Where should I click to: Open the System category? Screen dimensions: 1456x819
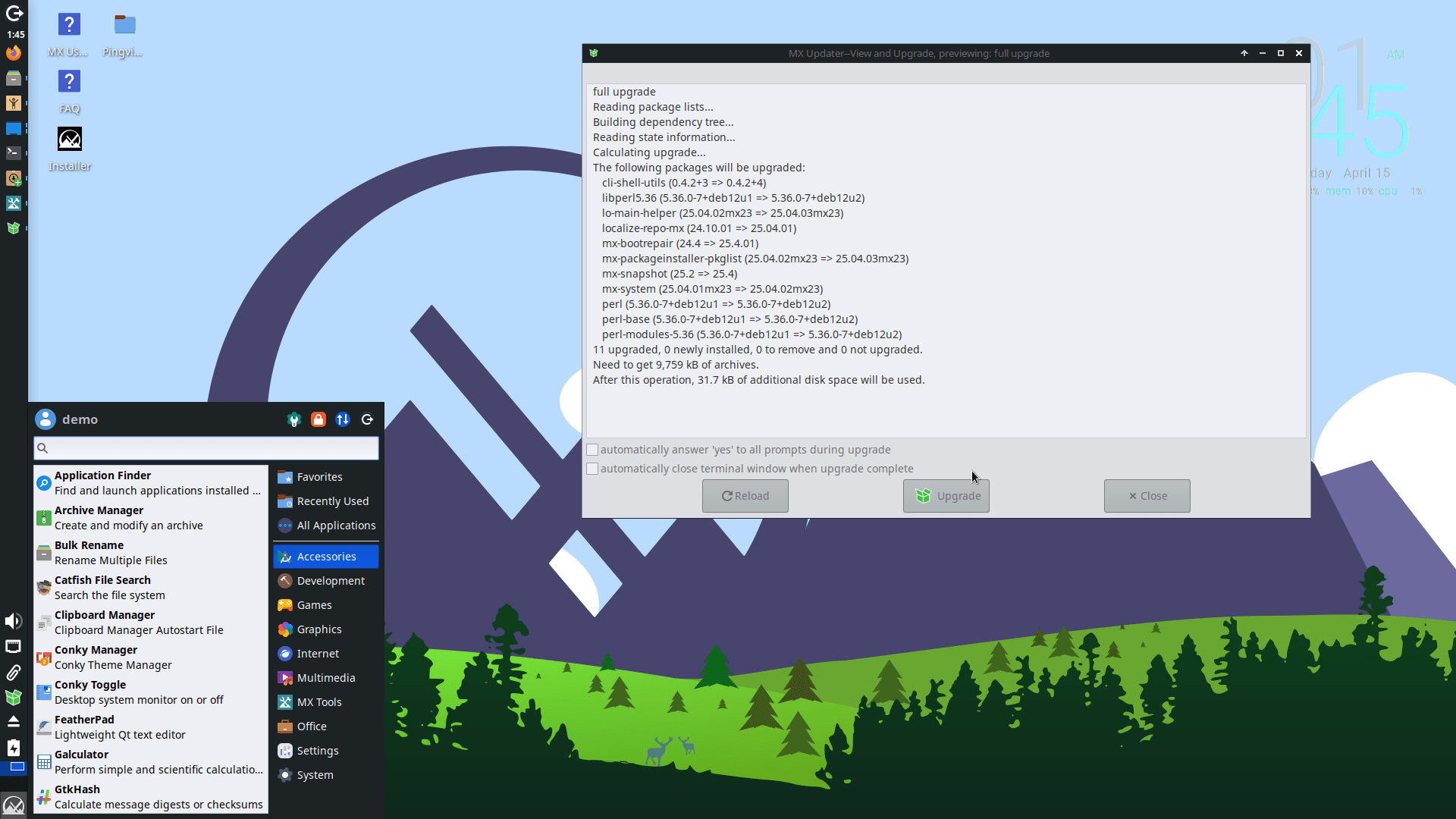pos(326,775)
